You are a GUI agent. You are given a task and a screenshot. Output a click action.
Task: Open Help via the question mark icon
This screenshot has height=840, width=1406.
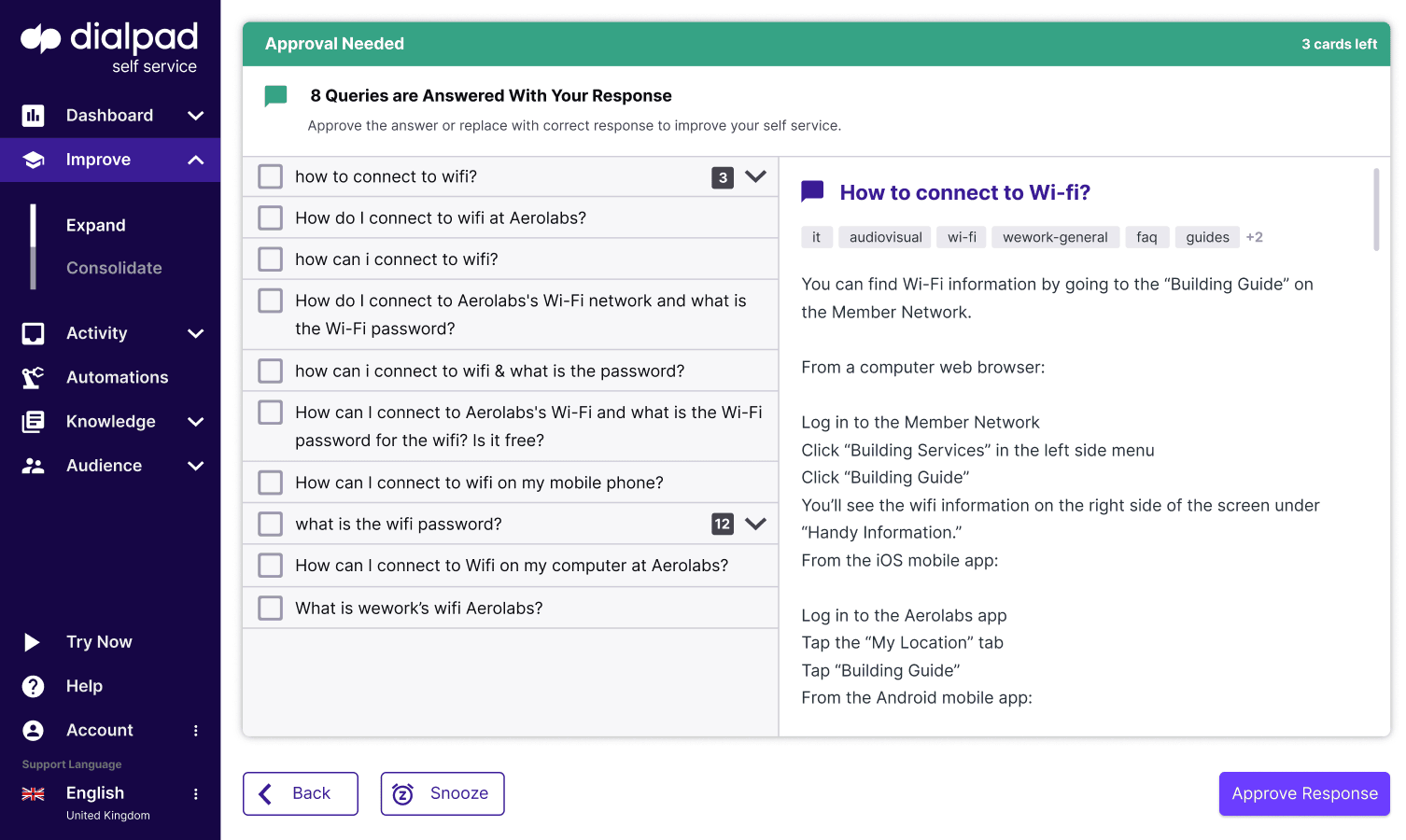[32, 686]
